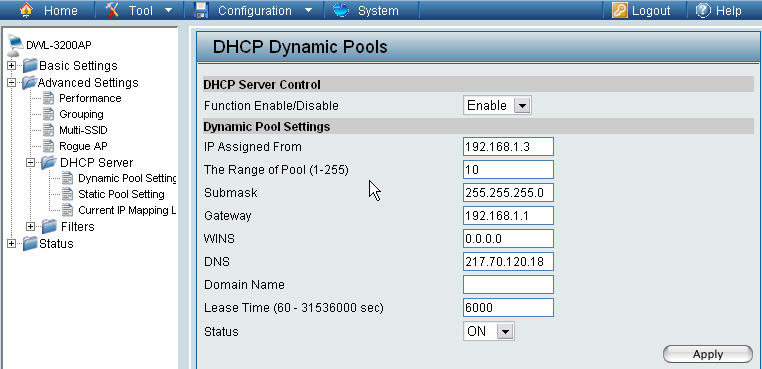
Task: Click the Configuration floppy disk icon
Action: 200,10
